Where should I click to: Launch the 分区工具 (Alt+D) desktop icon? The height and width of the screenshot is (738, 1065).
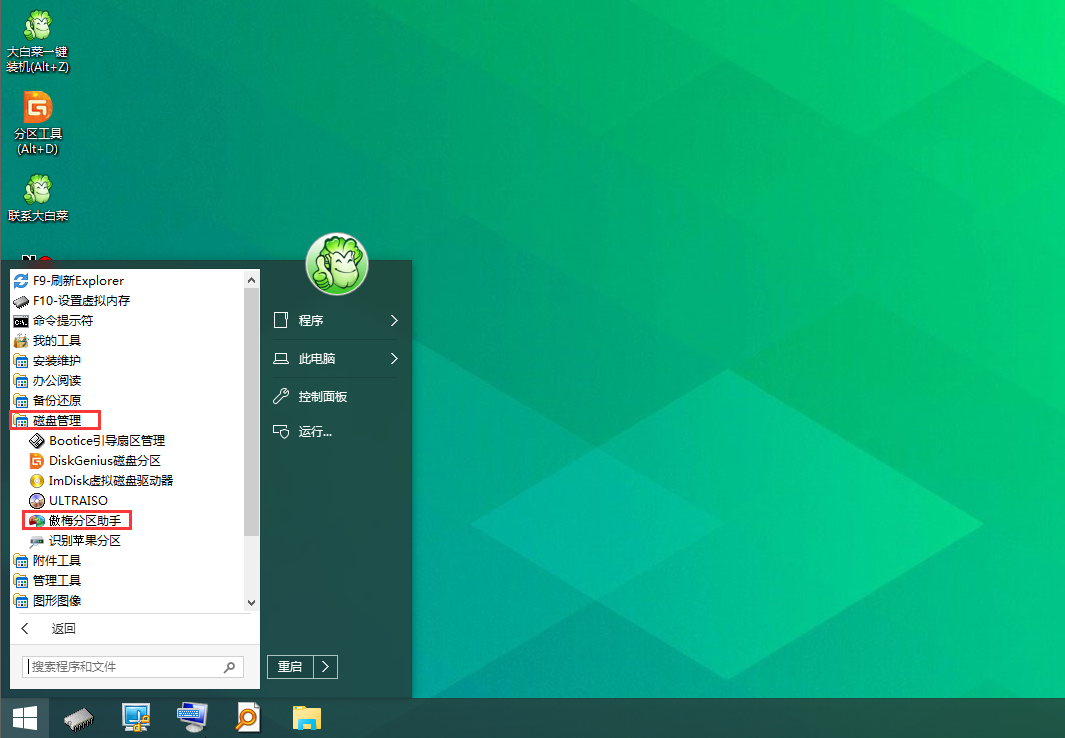(37, 123)
